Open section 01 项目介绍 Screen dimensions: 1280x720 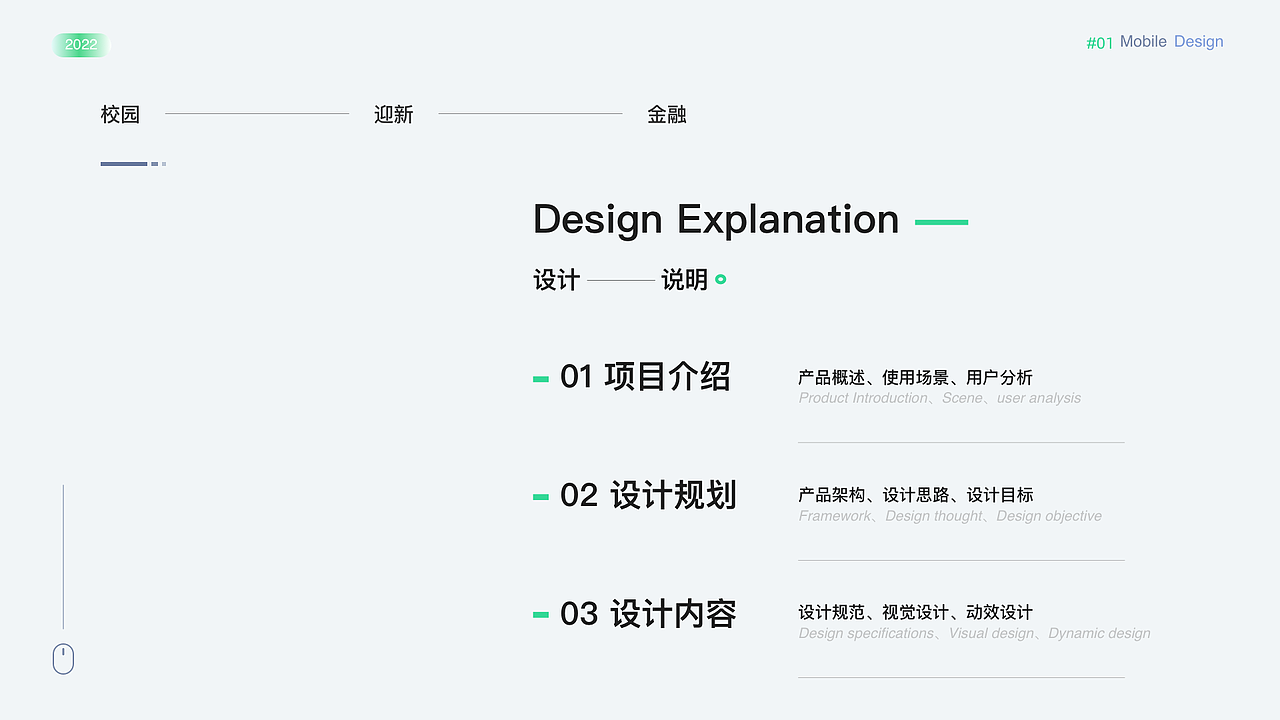point(645,377)
